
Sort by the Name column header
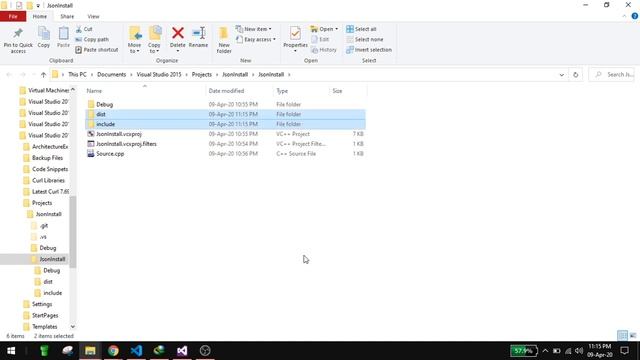click(144, 91)
